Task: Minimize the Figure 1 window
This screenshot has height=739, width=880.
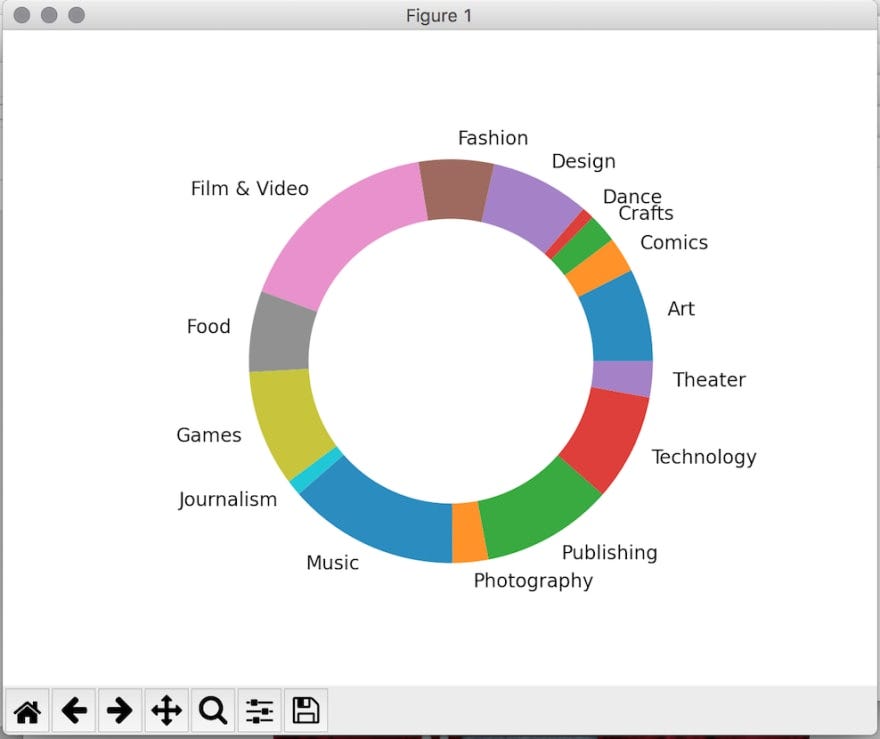Action: pyautogui.click(x=49, y=15)
